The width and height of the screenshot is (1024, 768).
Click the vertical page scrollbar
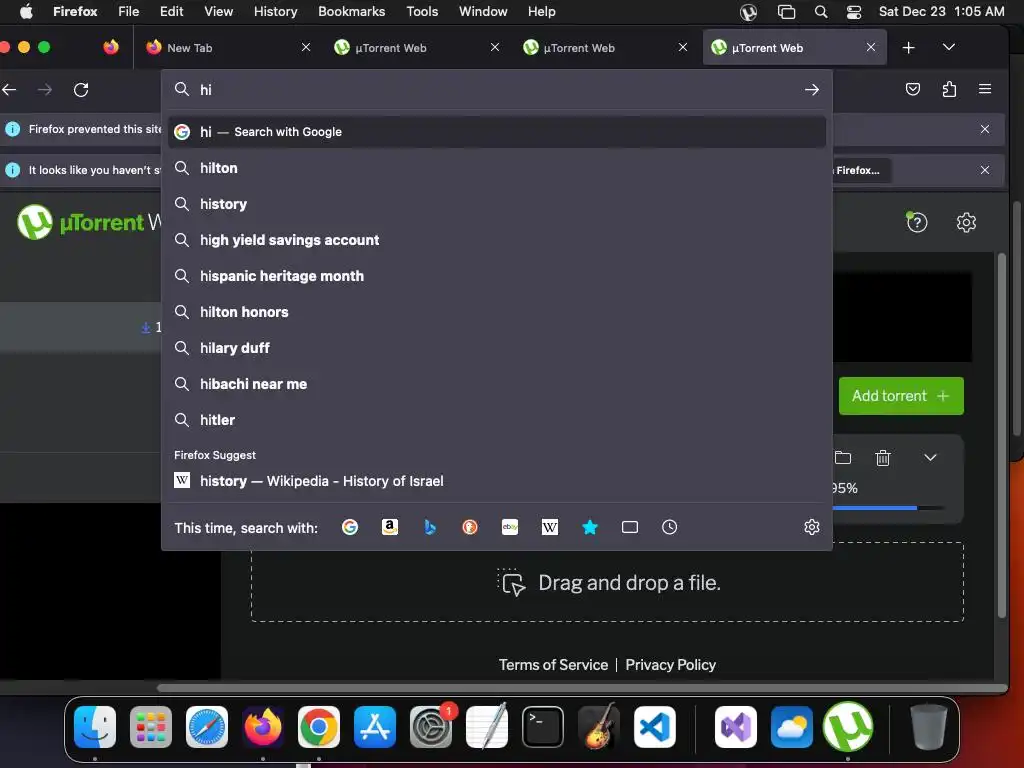tap(1002, 435)
